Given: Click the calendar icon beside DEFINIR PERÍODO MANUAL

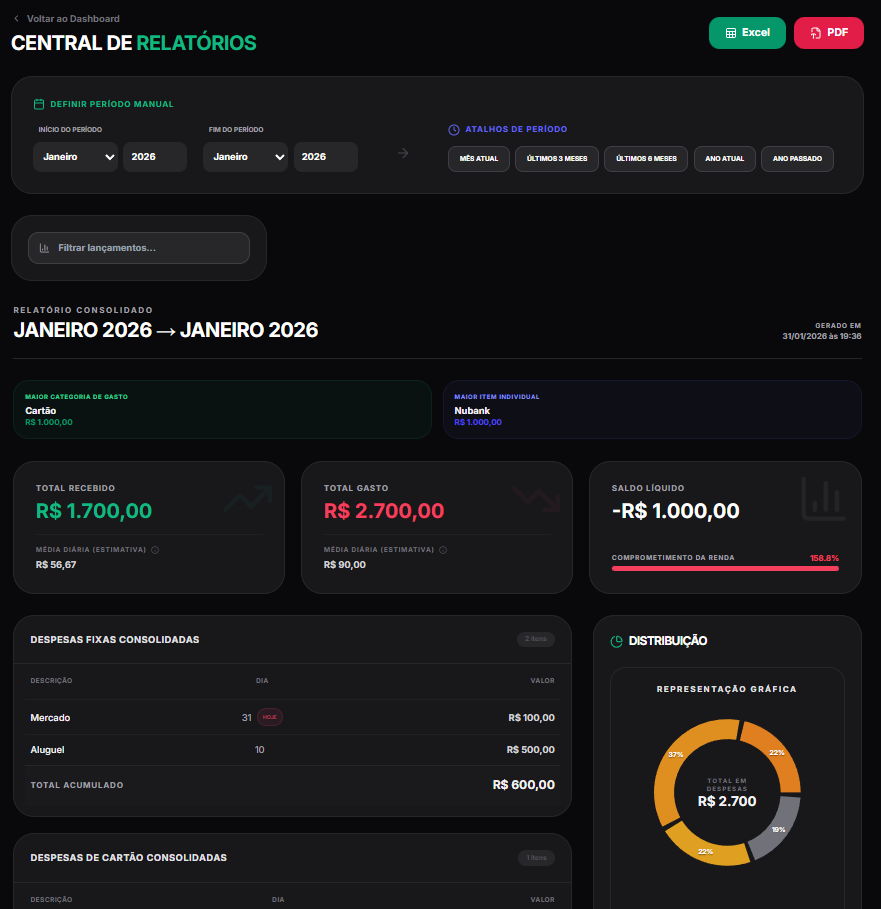Looking at the screenshot, I should pyautogui.click(x=38, y=103).
